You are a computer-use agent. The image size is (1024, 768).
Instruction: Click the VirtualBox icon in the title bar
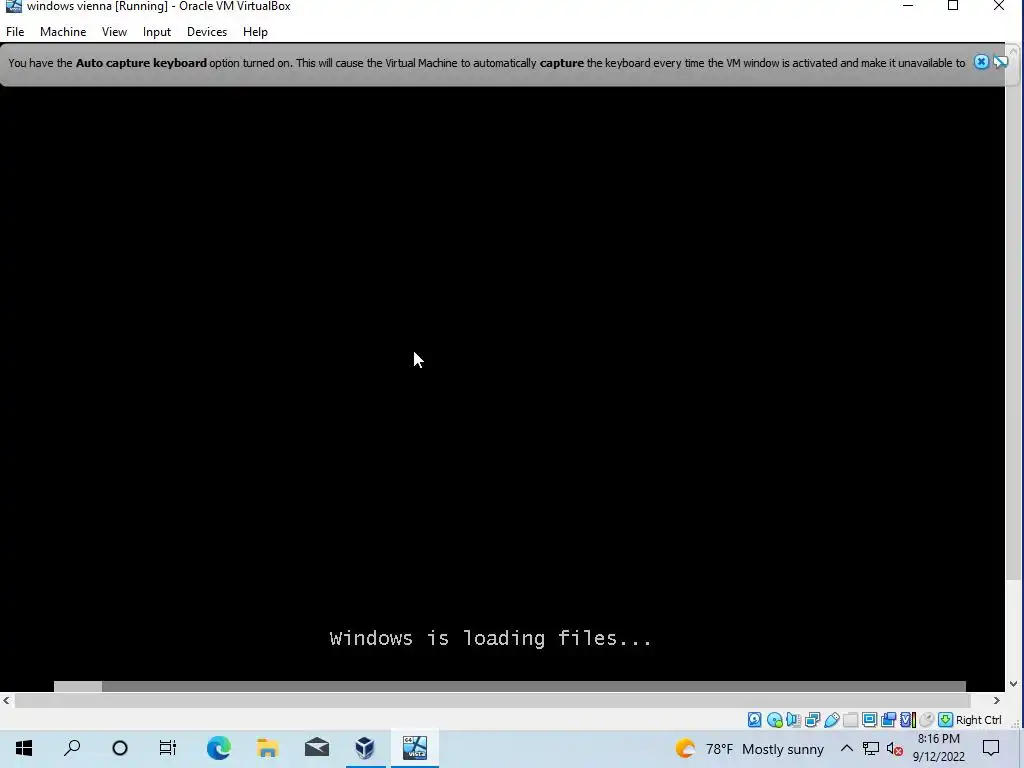[x=13, y=6]
